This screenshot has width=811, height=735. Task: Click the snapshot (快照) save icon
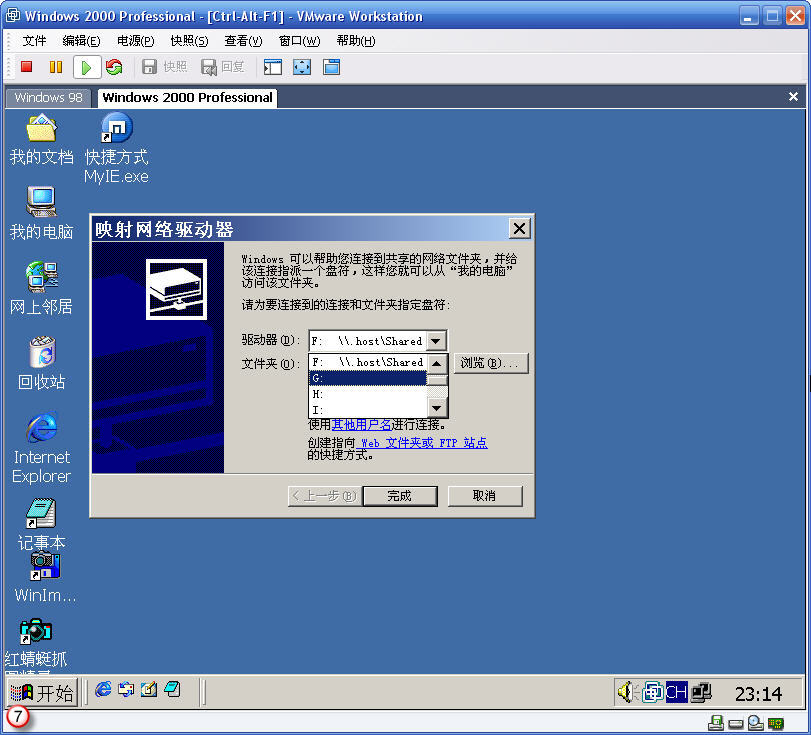[x=149, y=67]
